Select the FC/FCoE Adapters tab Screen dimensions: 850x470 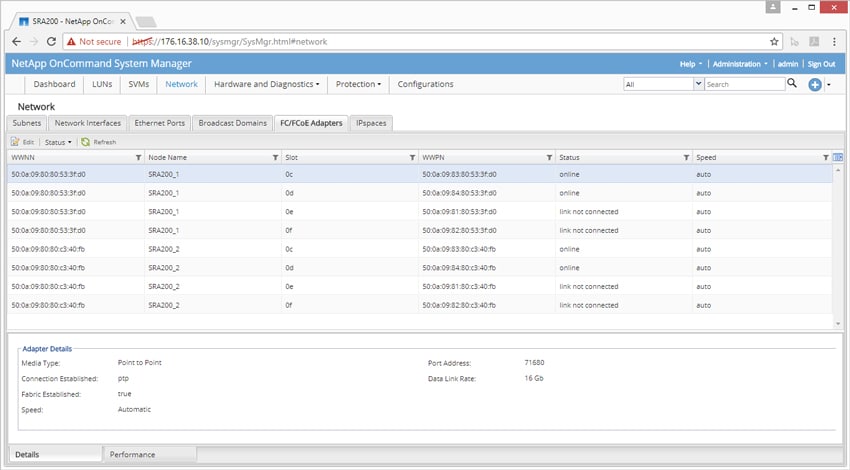point(311,123)
